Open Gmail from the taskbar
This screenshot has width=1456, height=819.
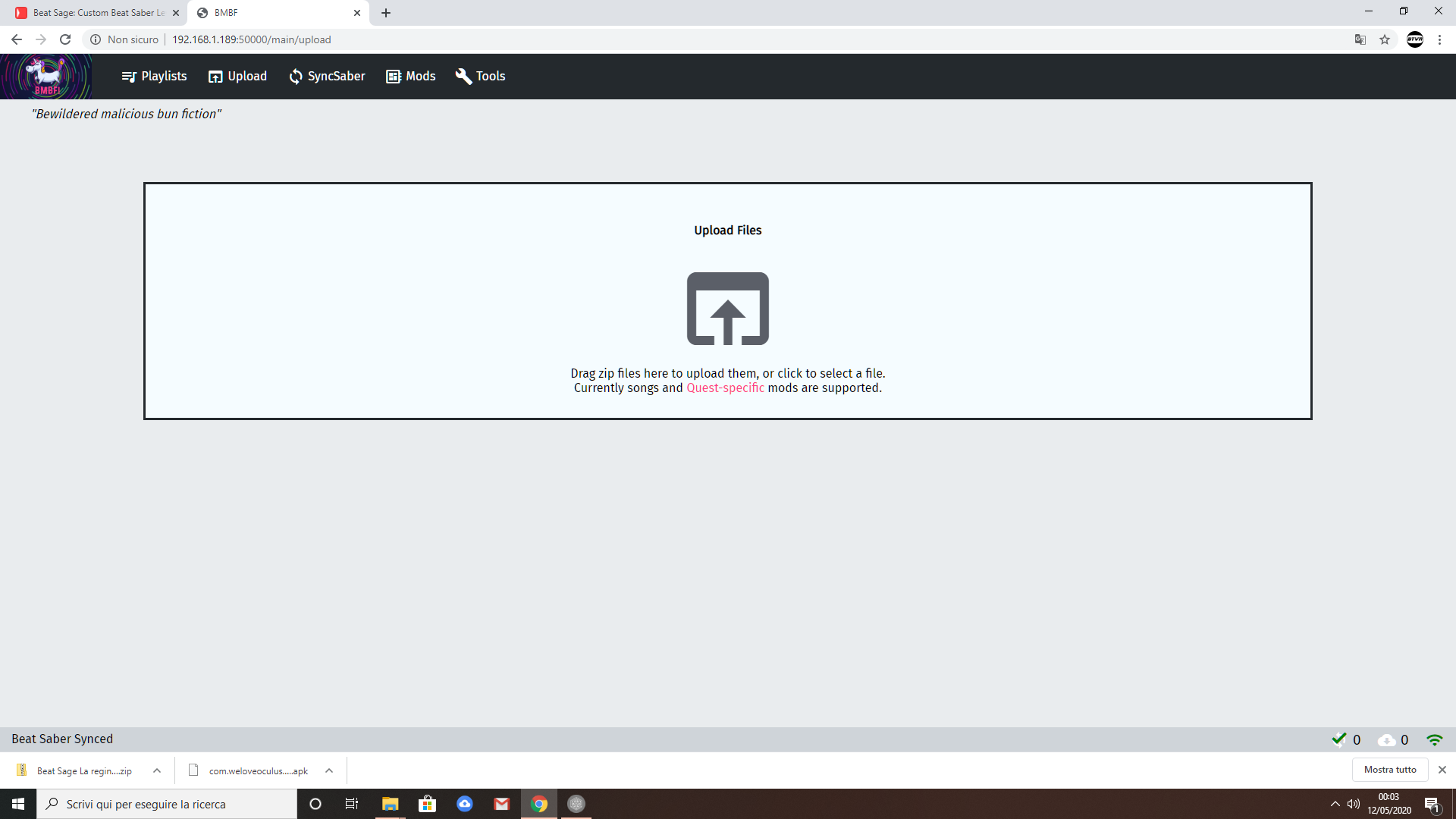(x=502, y=804)
